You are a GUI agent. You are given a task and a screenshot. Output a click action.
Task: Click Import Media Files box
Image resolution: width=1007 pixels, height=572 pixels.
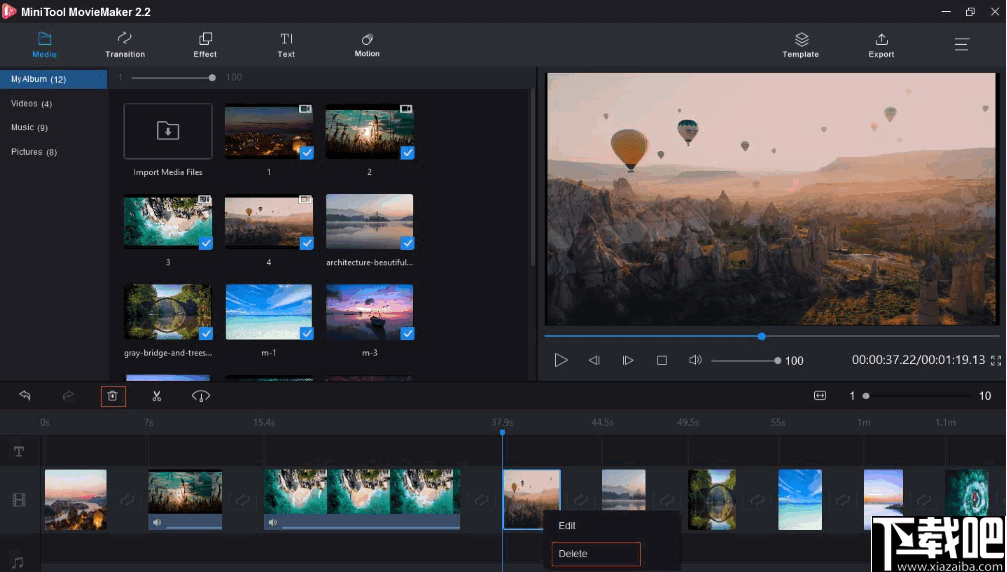click(x=168, y=131)
